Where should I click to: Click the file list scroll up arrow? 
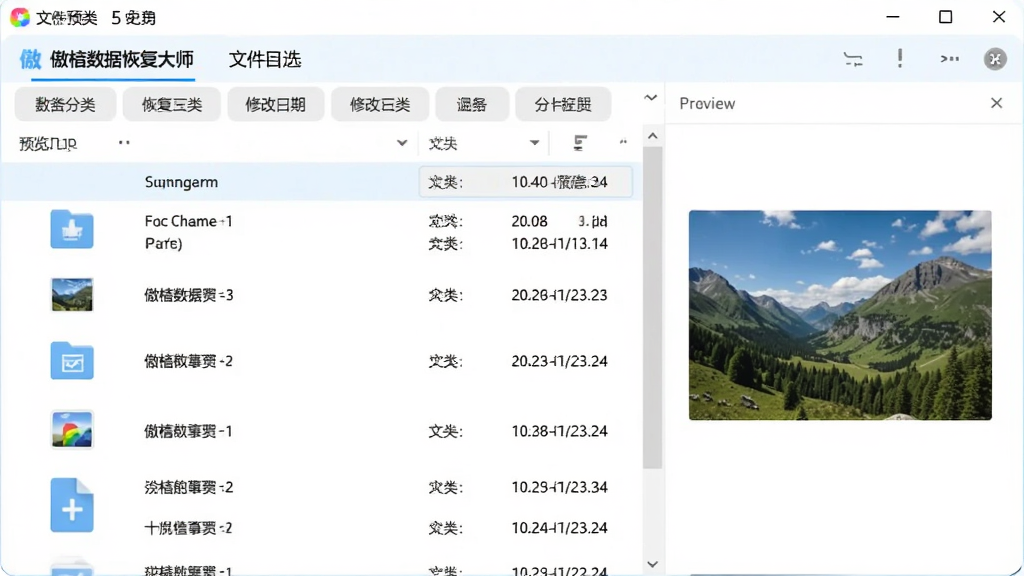pyautogui.click(x=652, y=136)
